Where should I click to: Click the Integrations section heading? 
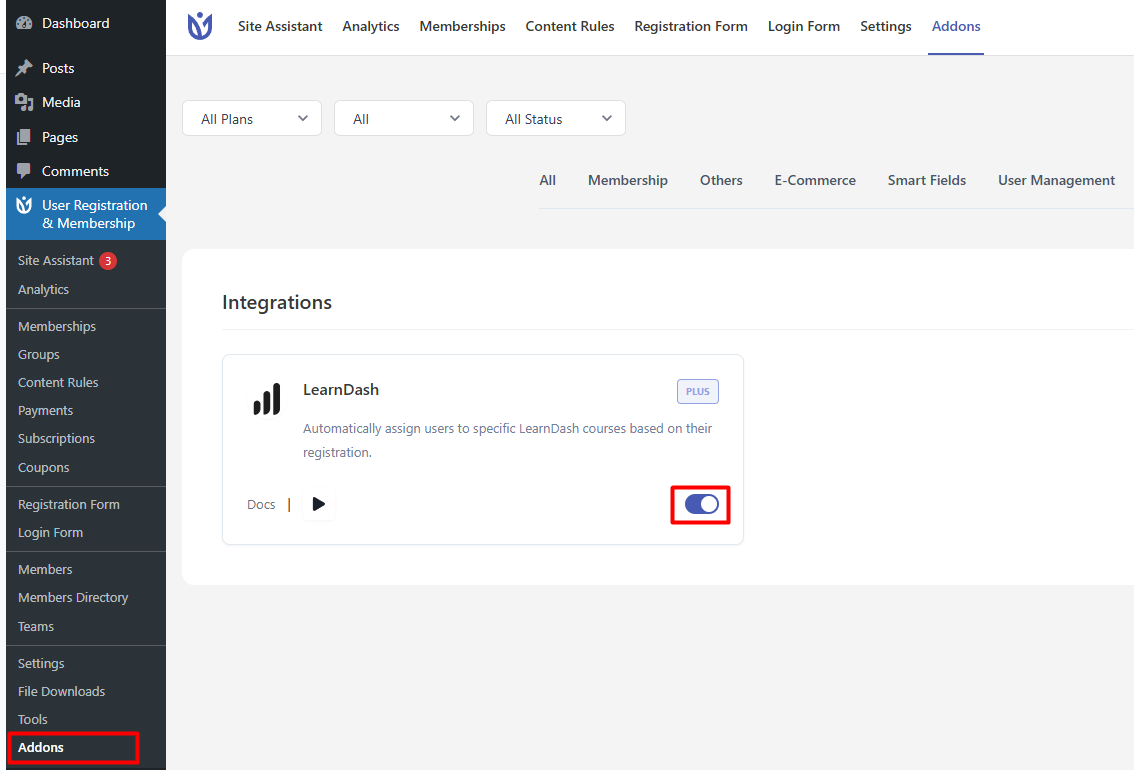point(277,302)
